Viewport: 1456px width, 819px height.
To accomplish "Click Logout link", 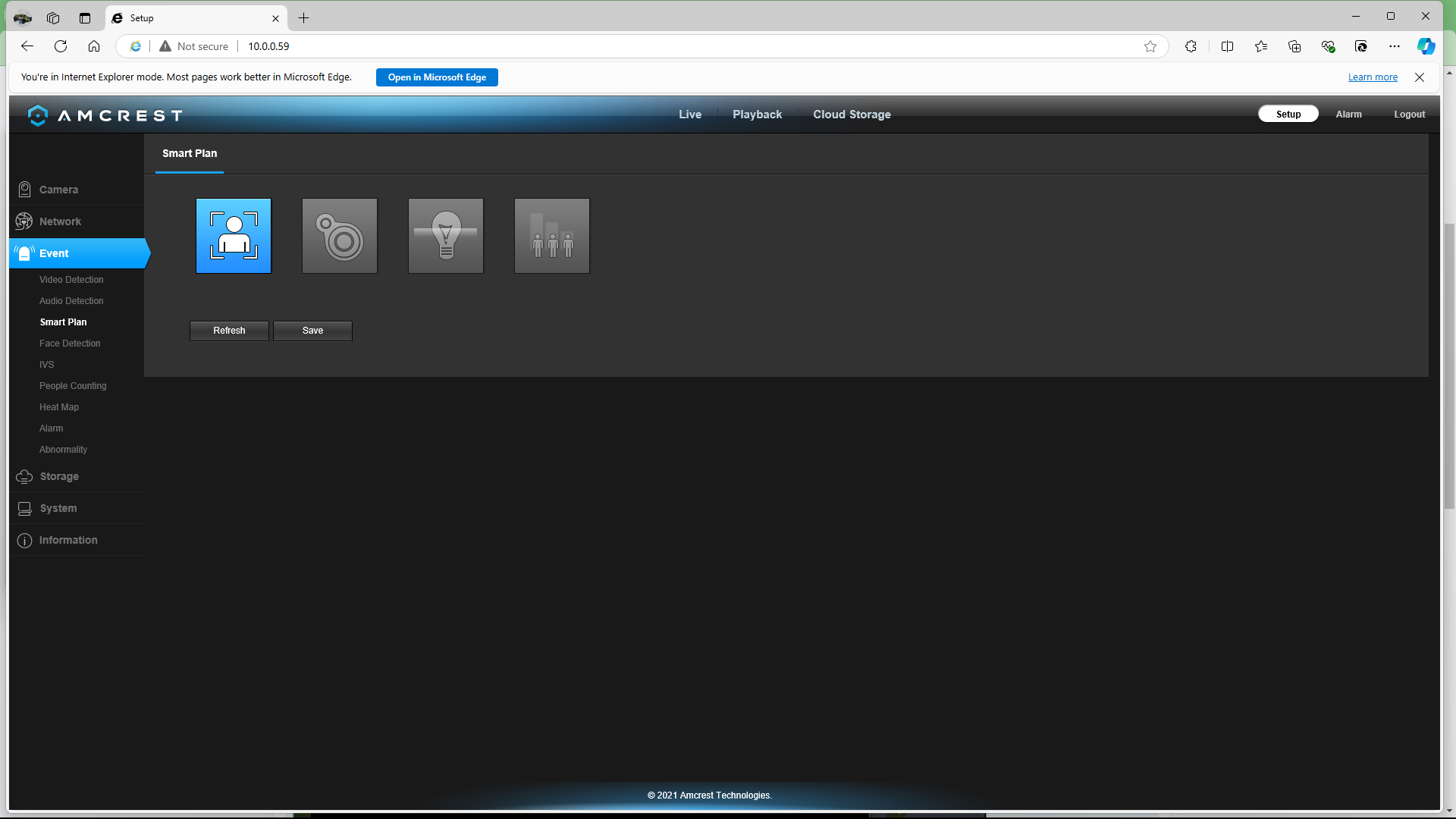I will click(x=1409, y=115).
